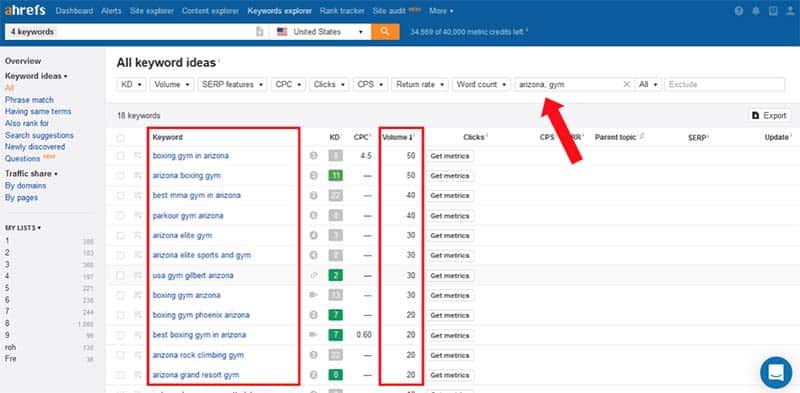Click the KD badge for 'arizona boxing gym'
800x393 pixels.
pyautogui.click(x=335, y=176)
